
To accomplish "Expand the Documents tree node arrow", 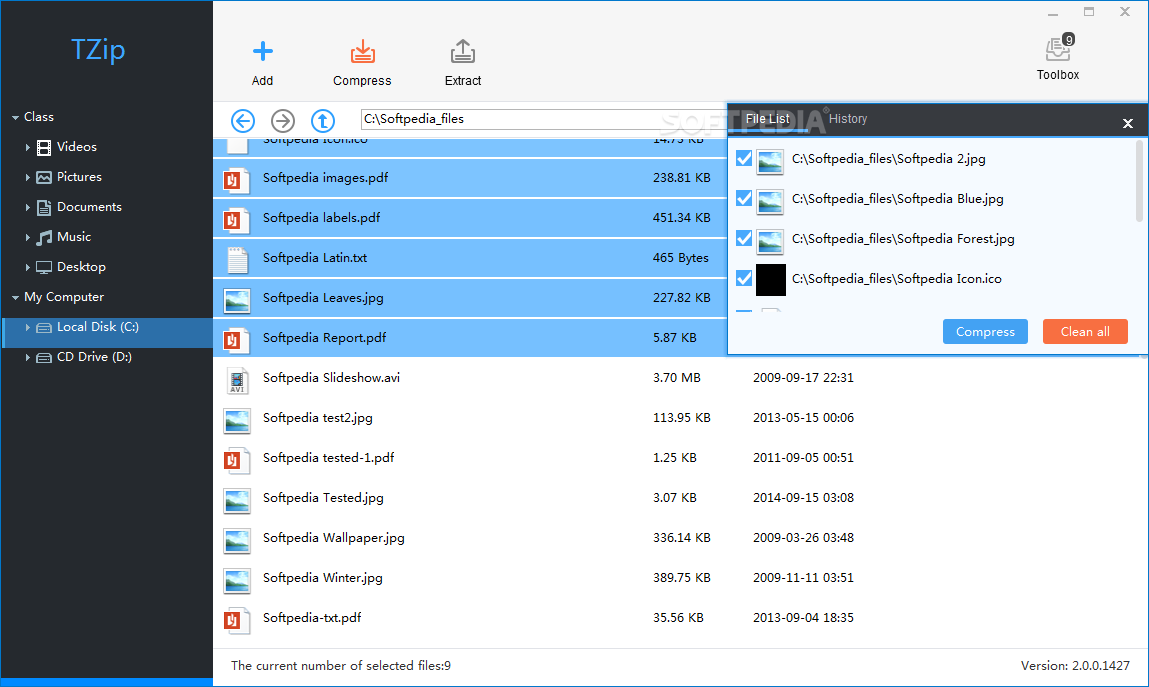I will point(28,207).
